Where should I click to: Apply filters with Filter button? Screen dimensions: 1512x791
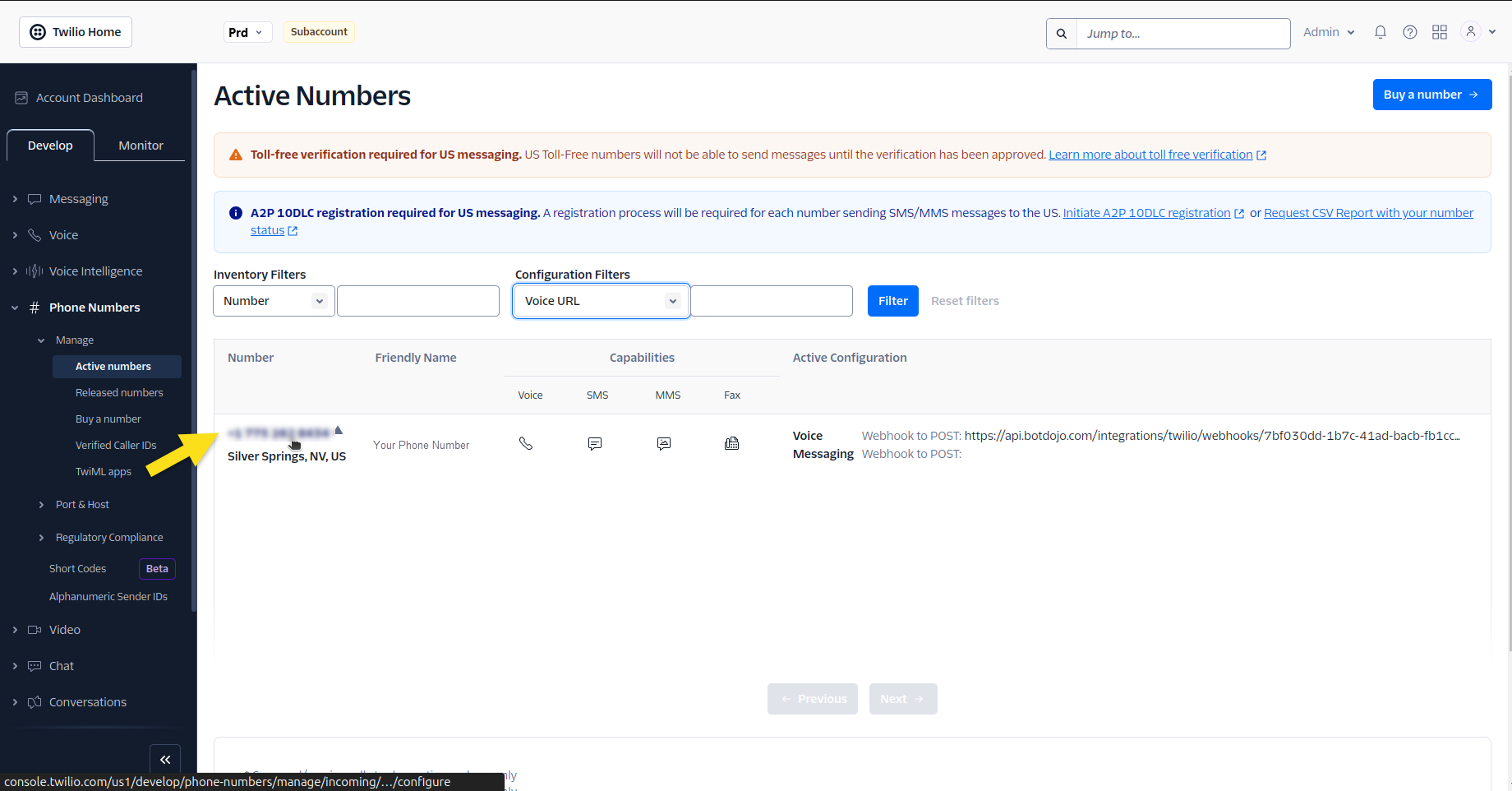[x=892, y=301]
